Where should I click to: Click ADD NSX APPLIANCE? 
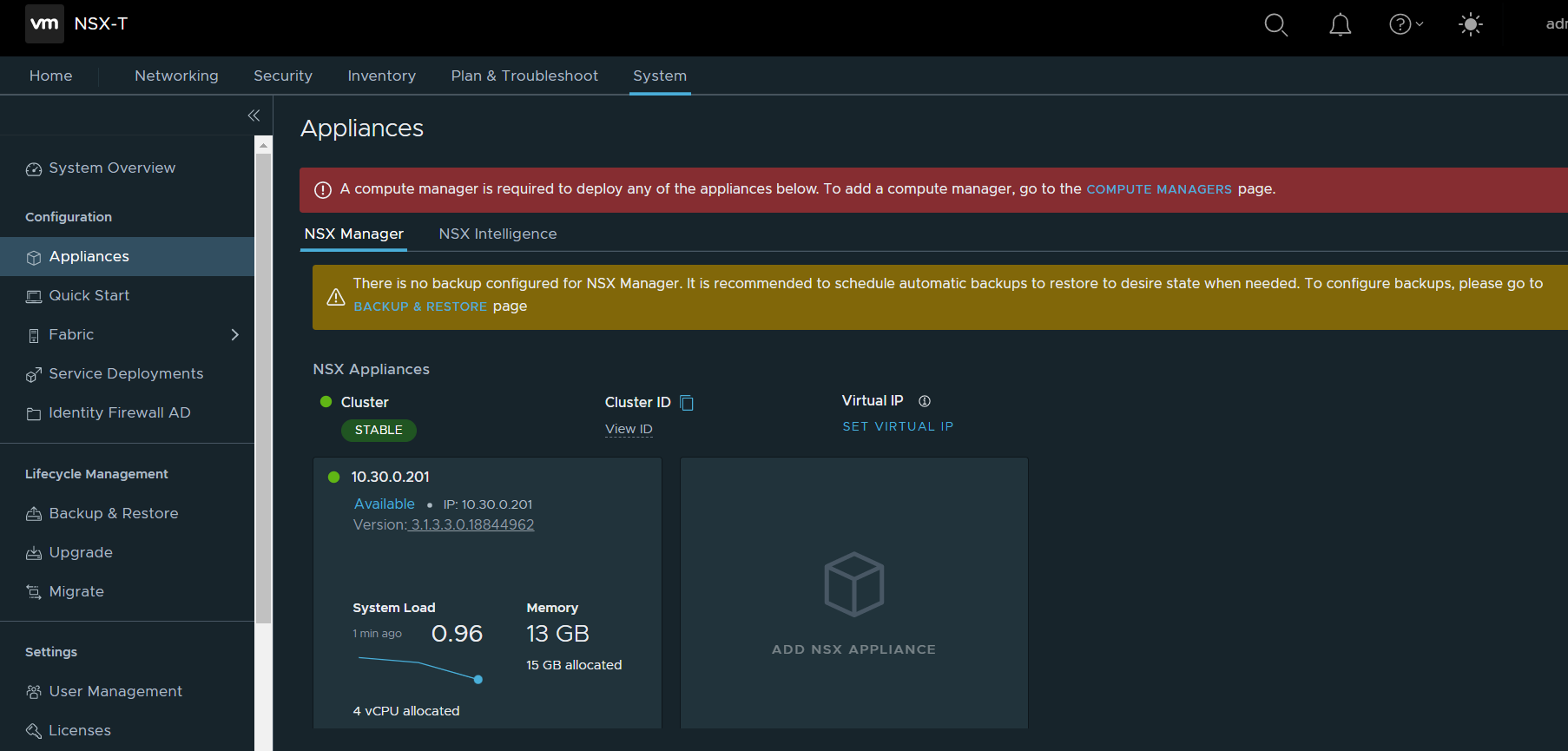[854, 649]
